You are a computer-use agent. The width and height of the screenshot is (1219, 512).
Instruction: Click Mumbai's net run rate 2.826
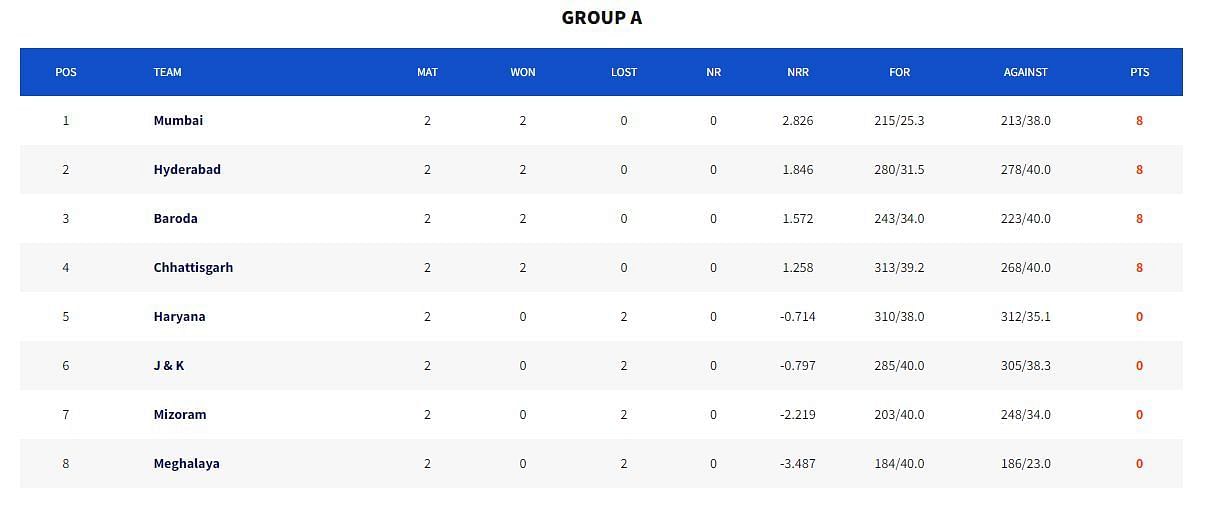(x=798, y=120)
